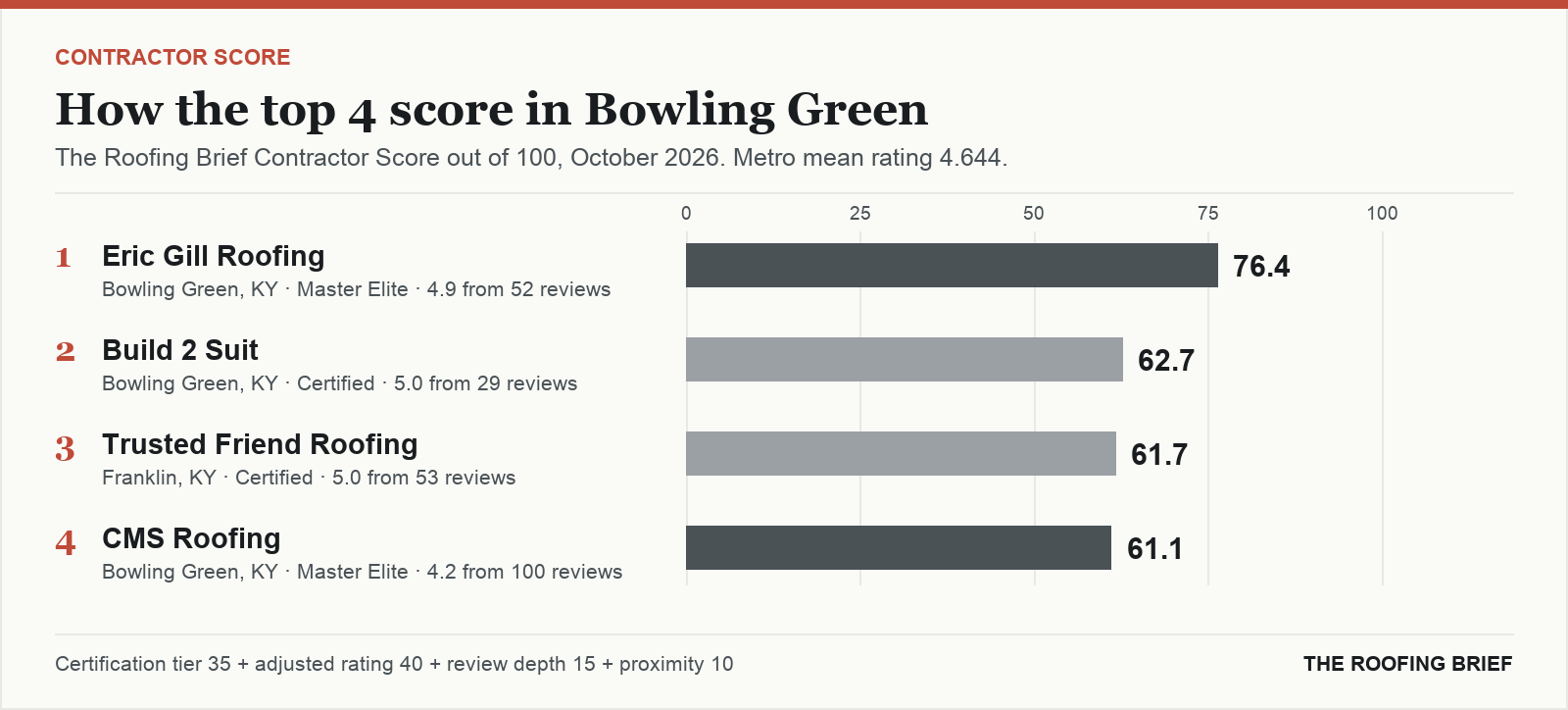Click the 100 axis tick label
The image size is (1568, 710).
[1383, 214]
